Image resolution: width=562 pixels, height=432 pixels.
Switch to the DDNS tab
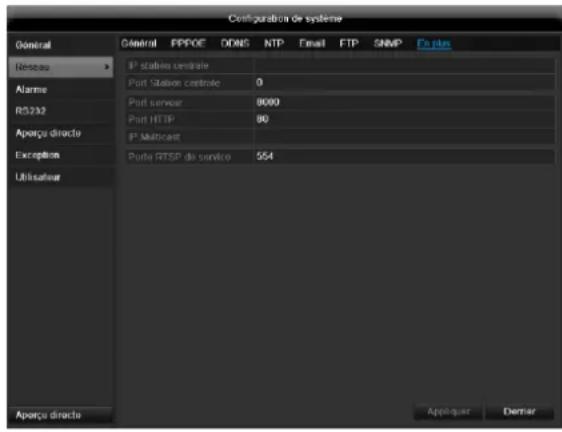235,43
